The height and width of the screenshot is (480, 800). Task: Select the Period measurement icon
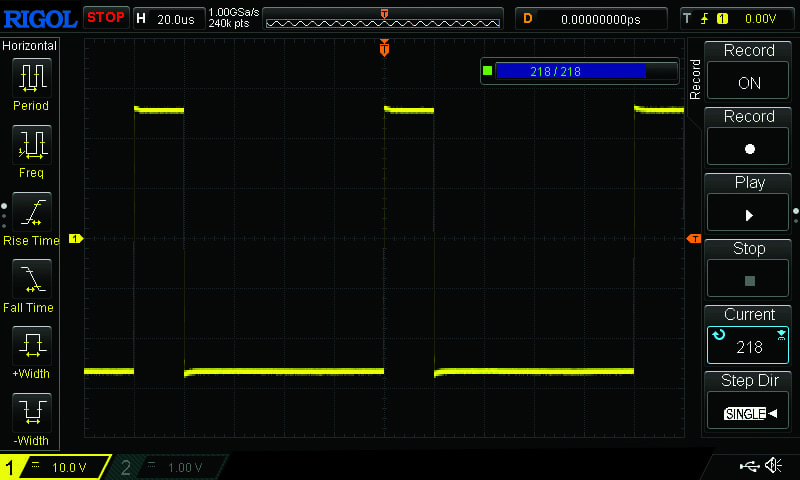pyautogui.click(x=30, y=84)
